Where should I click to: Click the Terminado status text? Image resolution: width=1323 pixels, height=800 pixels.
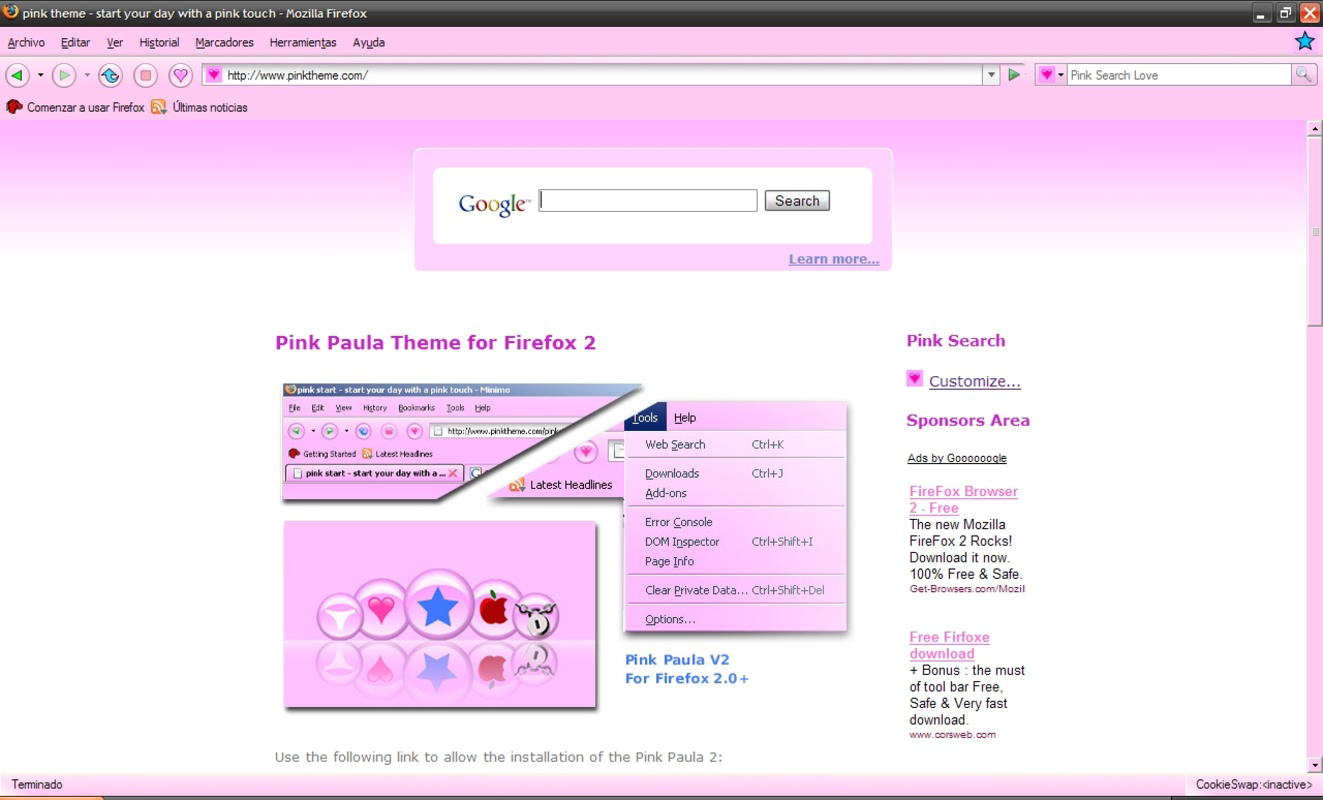(37, 785)
